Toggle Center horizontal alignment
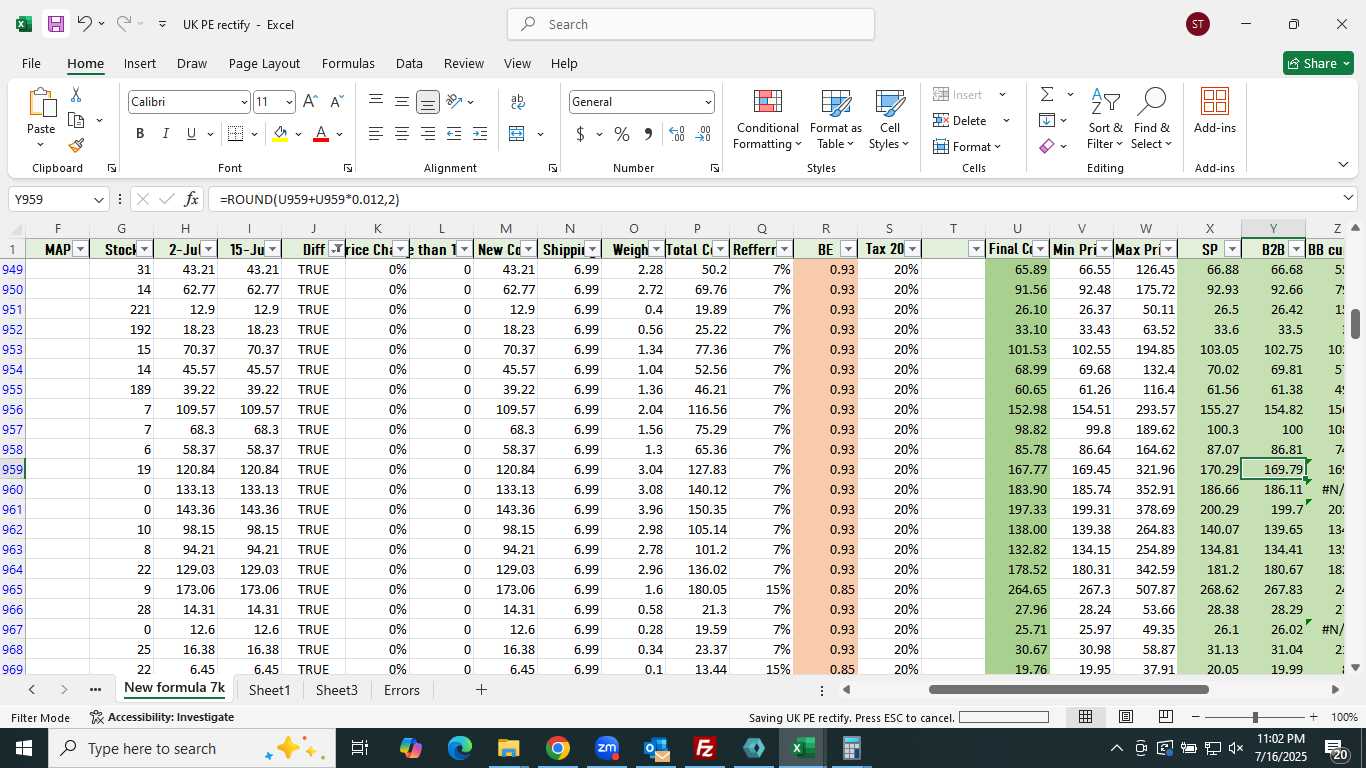This screenshot has height=768, width=1366. (x=401, y=134)
